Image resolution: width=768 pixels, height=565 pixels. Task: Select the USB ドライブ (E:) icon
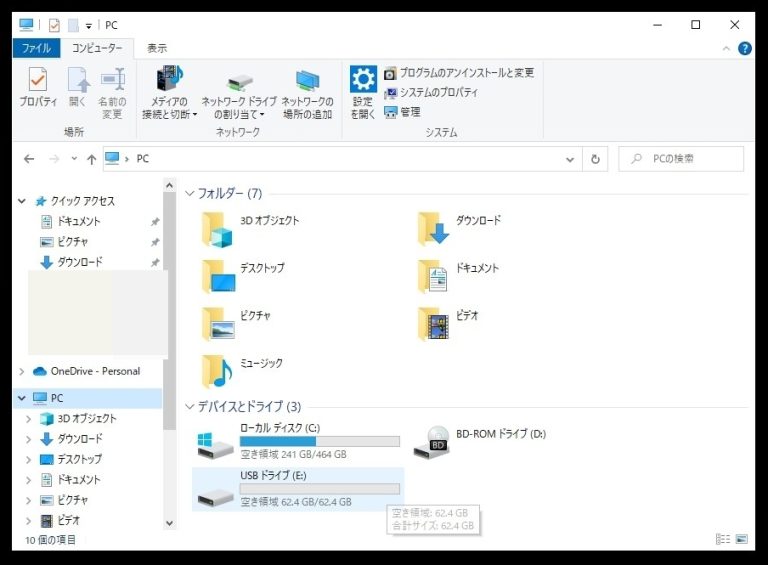216,497
